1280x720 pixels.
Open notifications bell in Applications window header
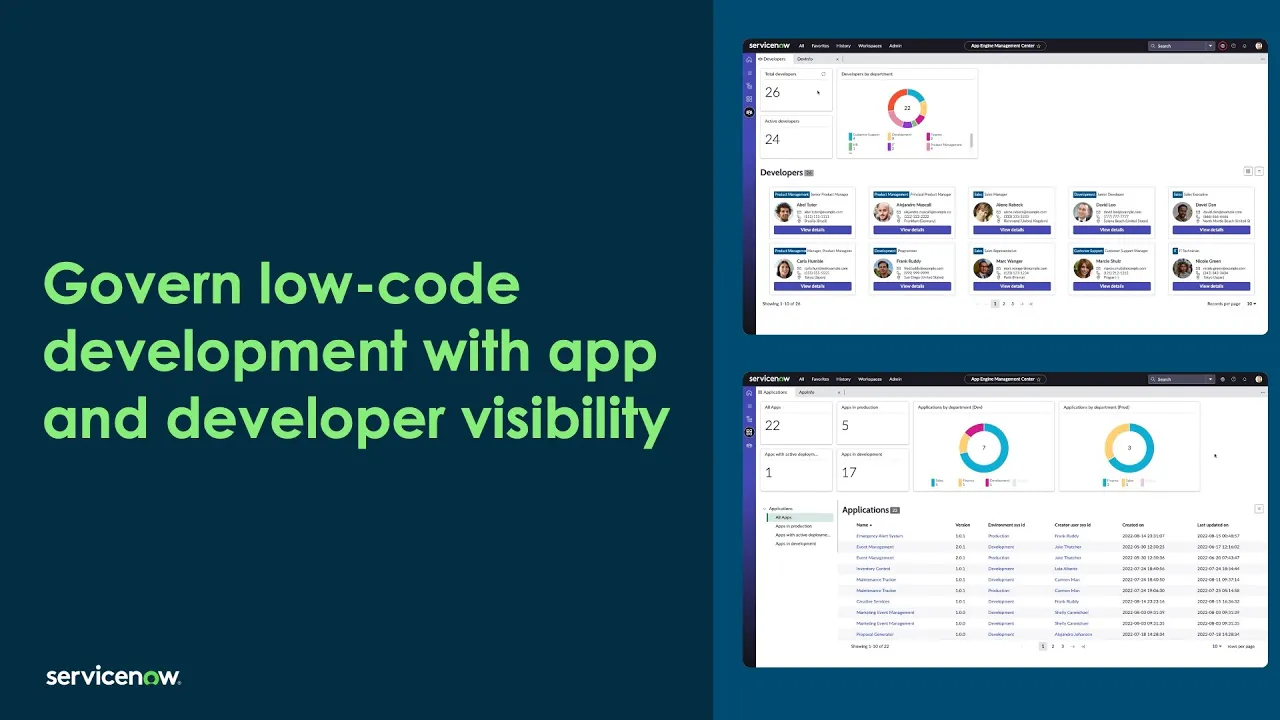click(1246, 379)
